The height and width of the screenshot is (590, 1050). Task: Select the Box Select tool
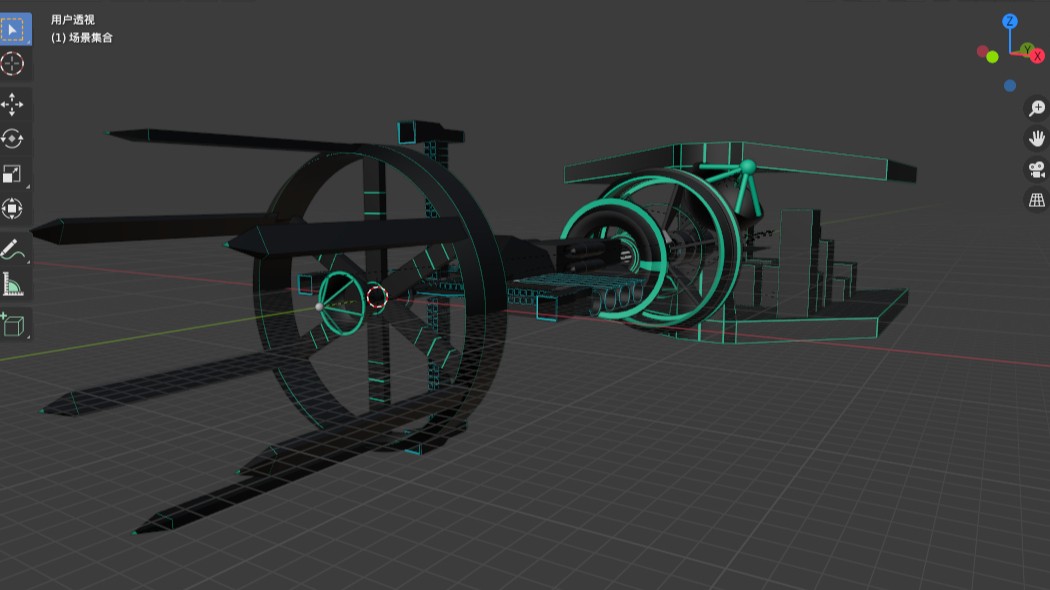[13, 29]
